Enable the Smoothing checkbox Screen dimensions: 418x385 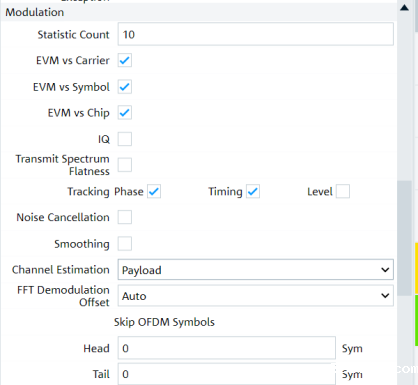(x=125, y=244)
